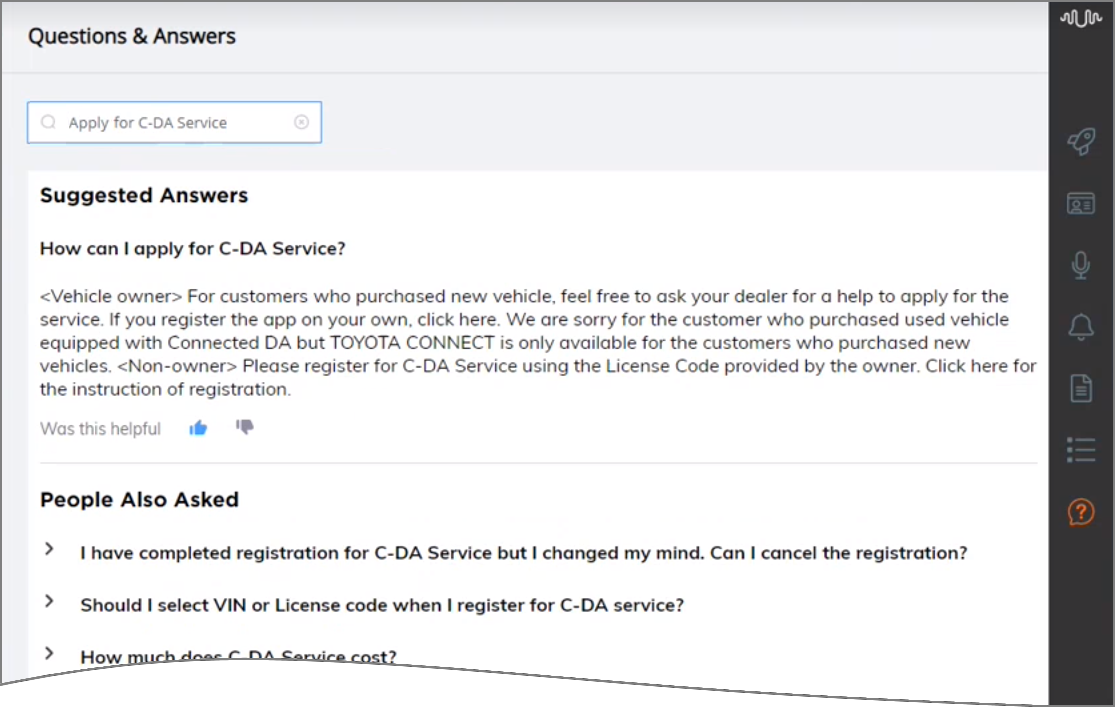Screen dimensions: 1115x707
Task: Click the waveform logo icon at top of sidebar
Action: [x=1081, y=18]
